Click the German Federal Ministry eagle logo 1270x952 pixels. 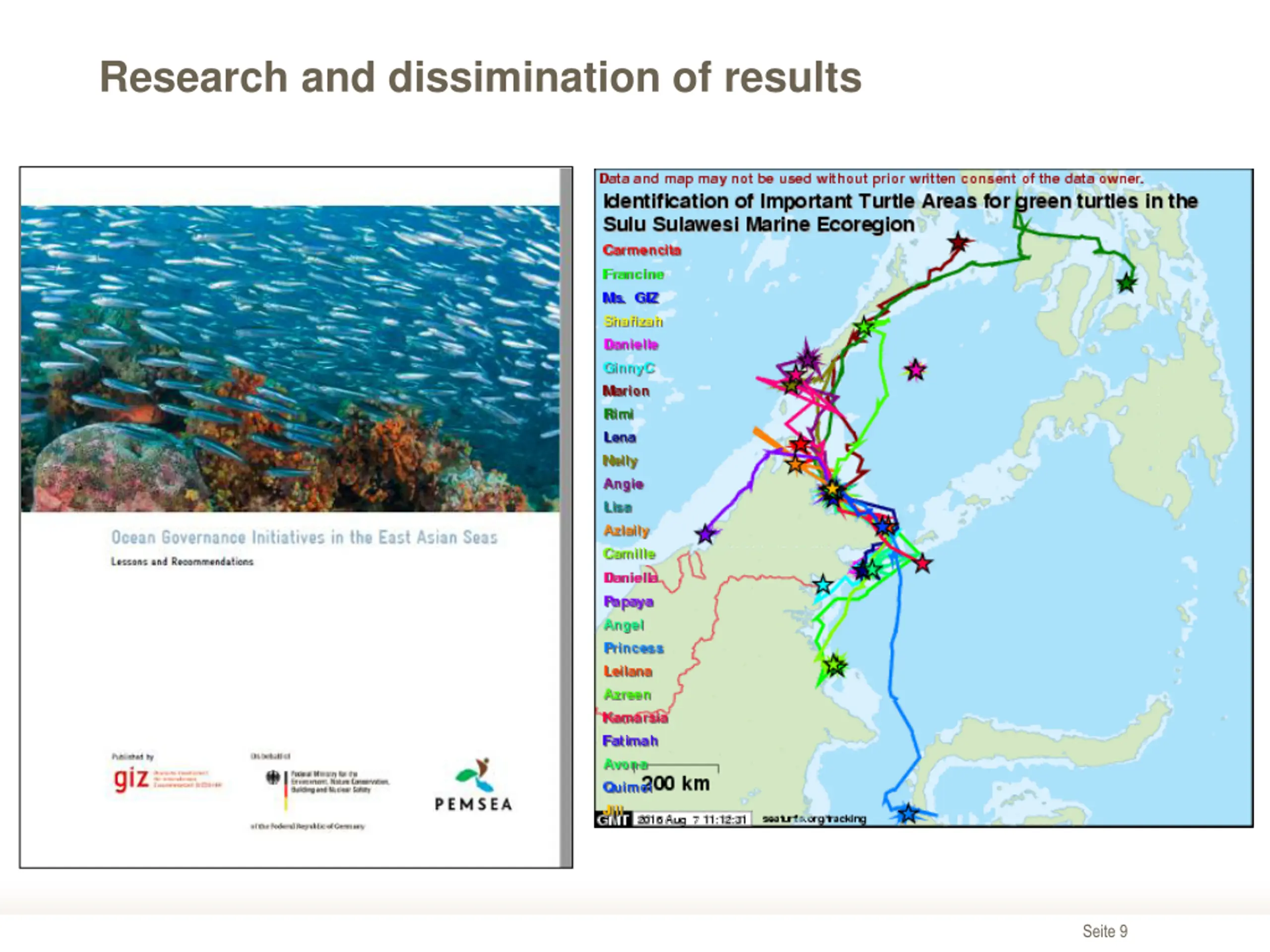click(273, 777)
